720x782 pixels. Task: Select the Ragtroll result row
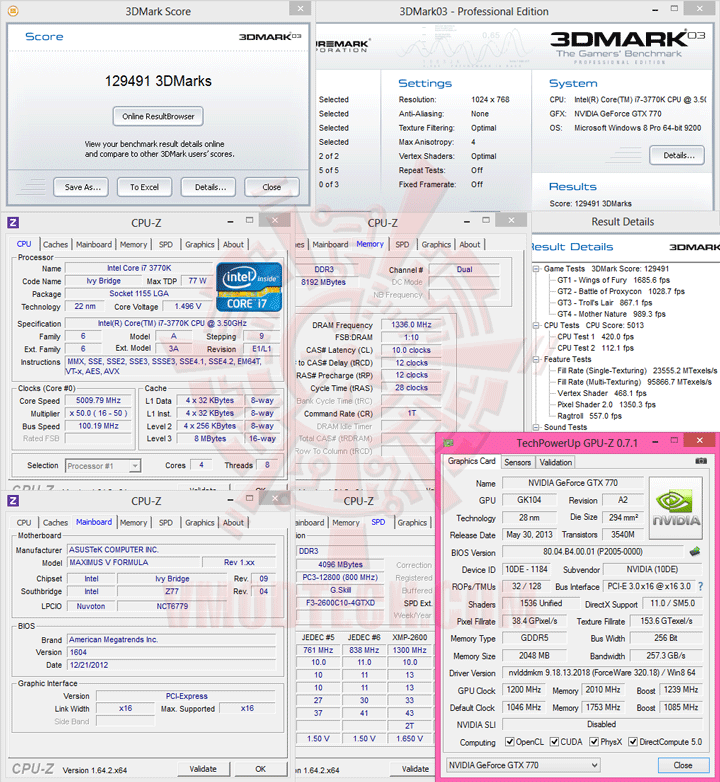coord(589,416)
